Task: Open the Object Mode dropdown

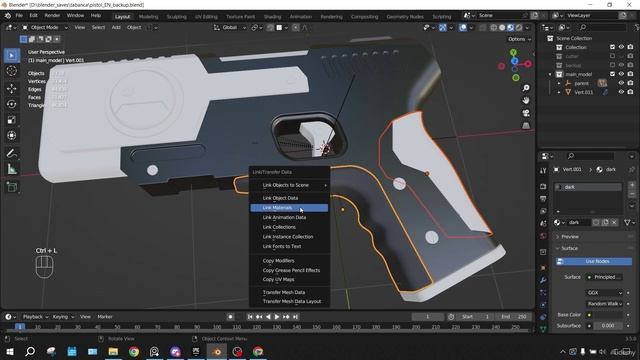Action: coord(45,27)
